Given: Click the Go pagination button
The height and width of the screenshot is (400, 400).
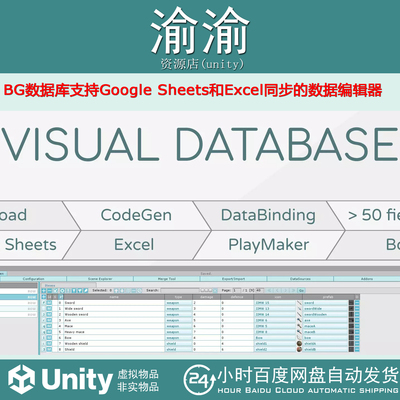Looking at the screenshot, I should pyautogui.click(x=301, y=291).
